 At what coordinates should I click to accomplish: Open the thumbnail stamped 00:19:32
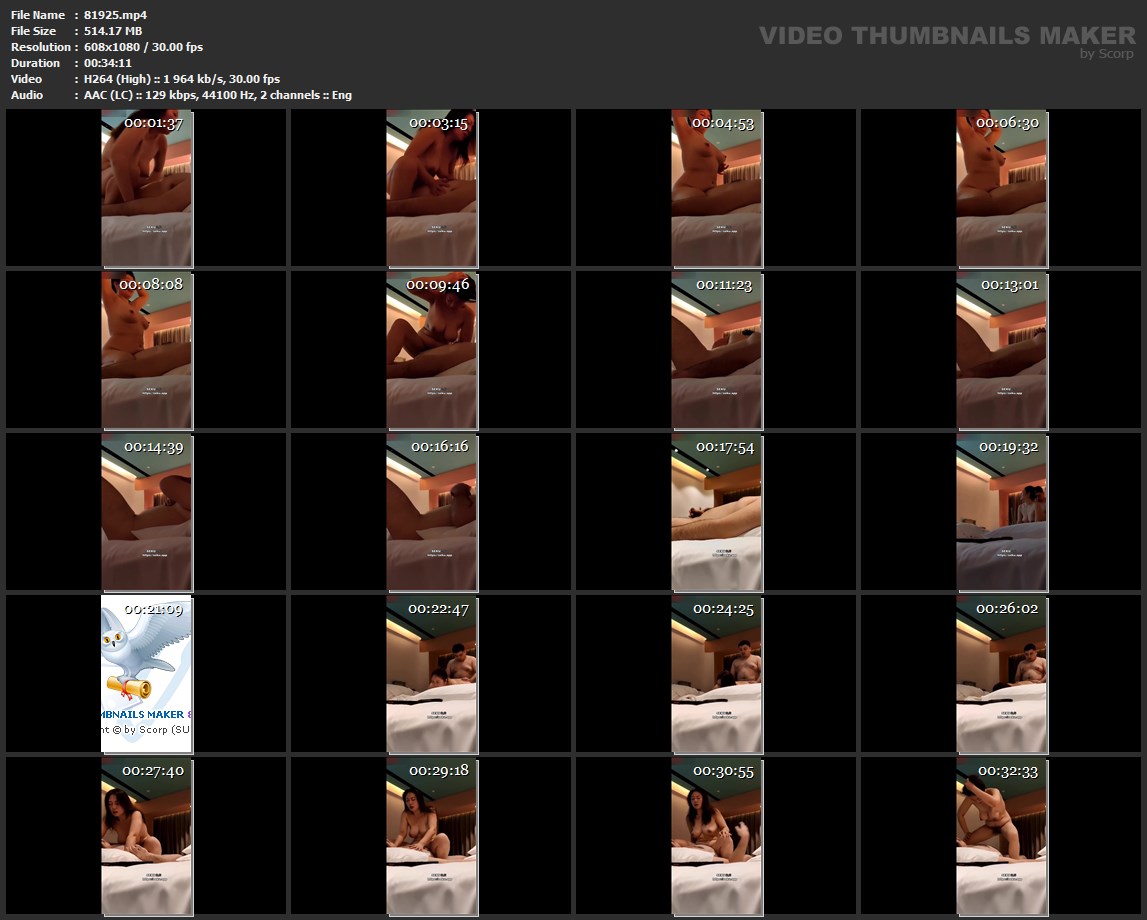(1001, 512)
